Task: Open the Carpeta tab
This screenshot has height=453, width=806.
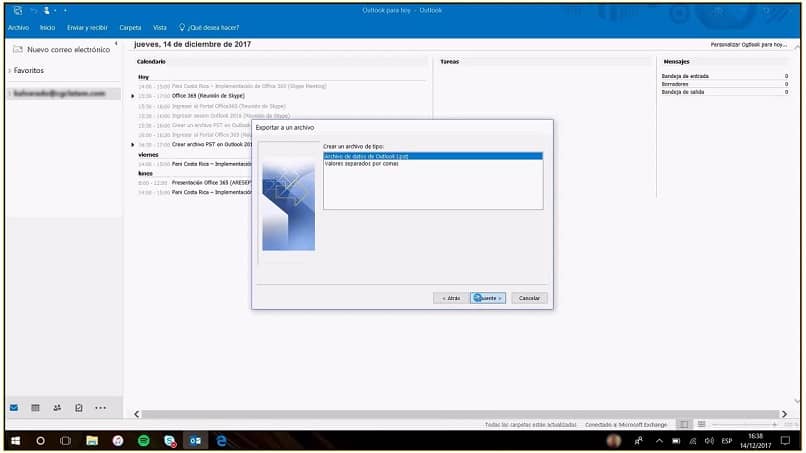Action: (x=130, y=28)
